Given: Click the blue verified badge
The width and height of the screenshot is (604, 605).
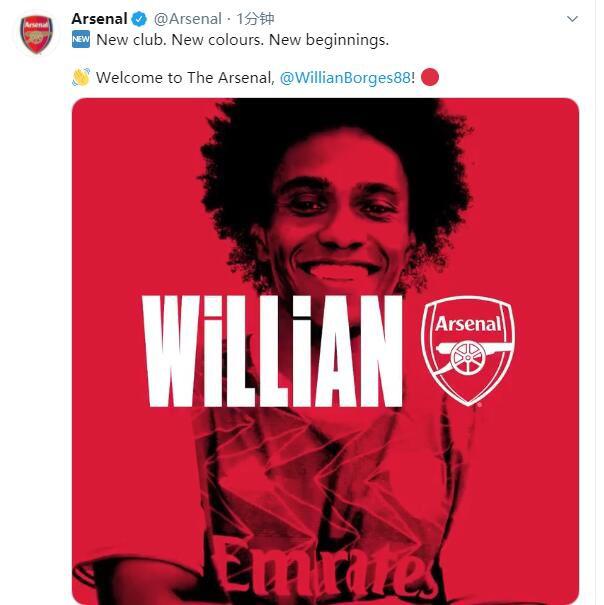Looking at the screenshot, I should click(x=140, y=19).
